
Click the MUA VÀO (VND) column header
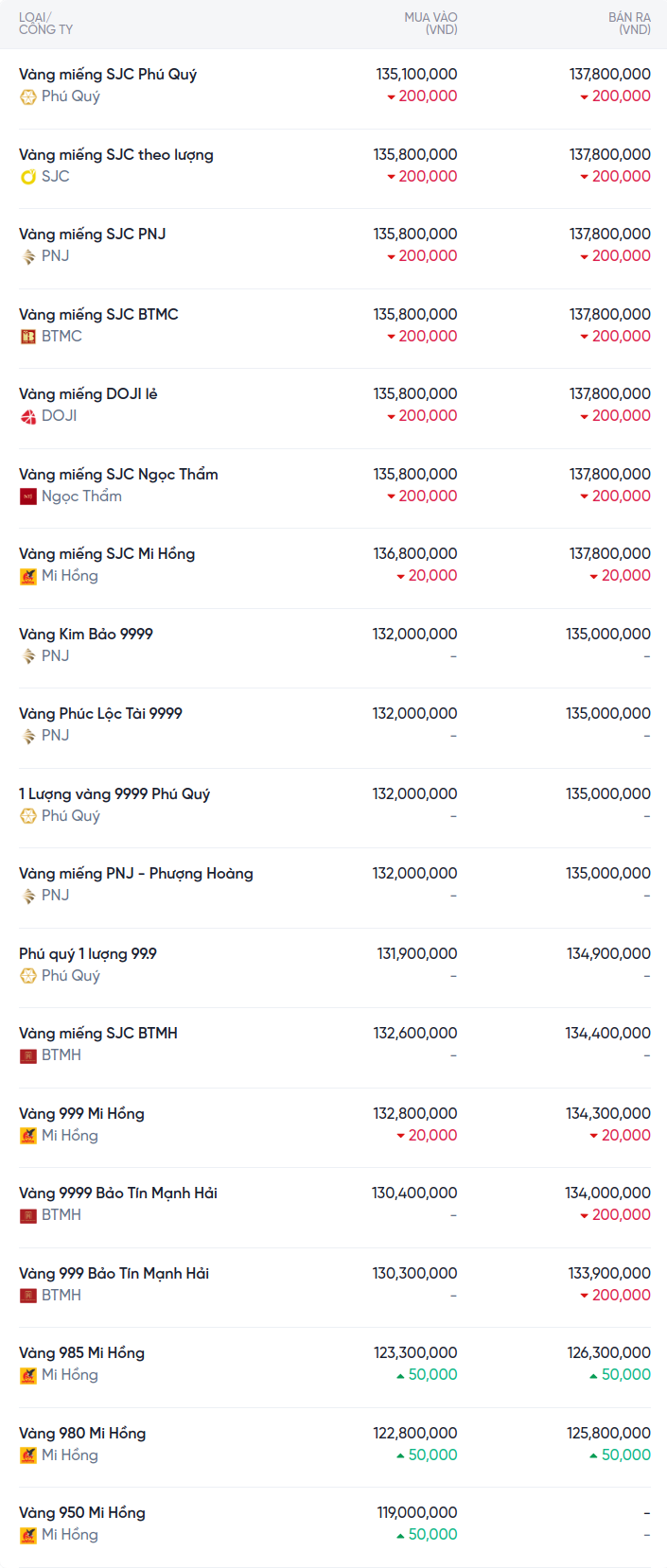coord(430,24)
